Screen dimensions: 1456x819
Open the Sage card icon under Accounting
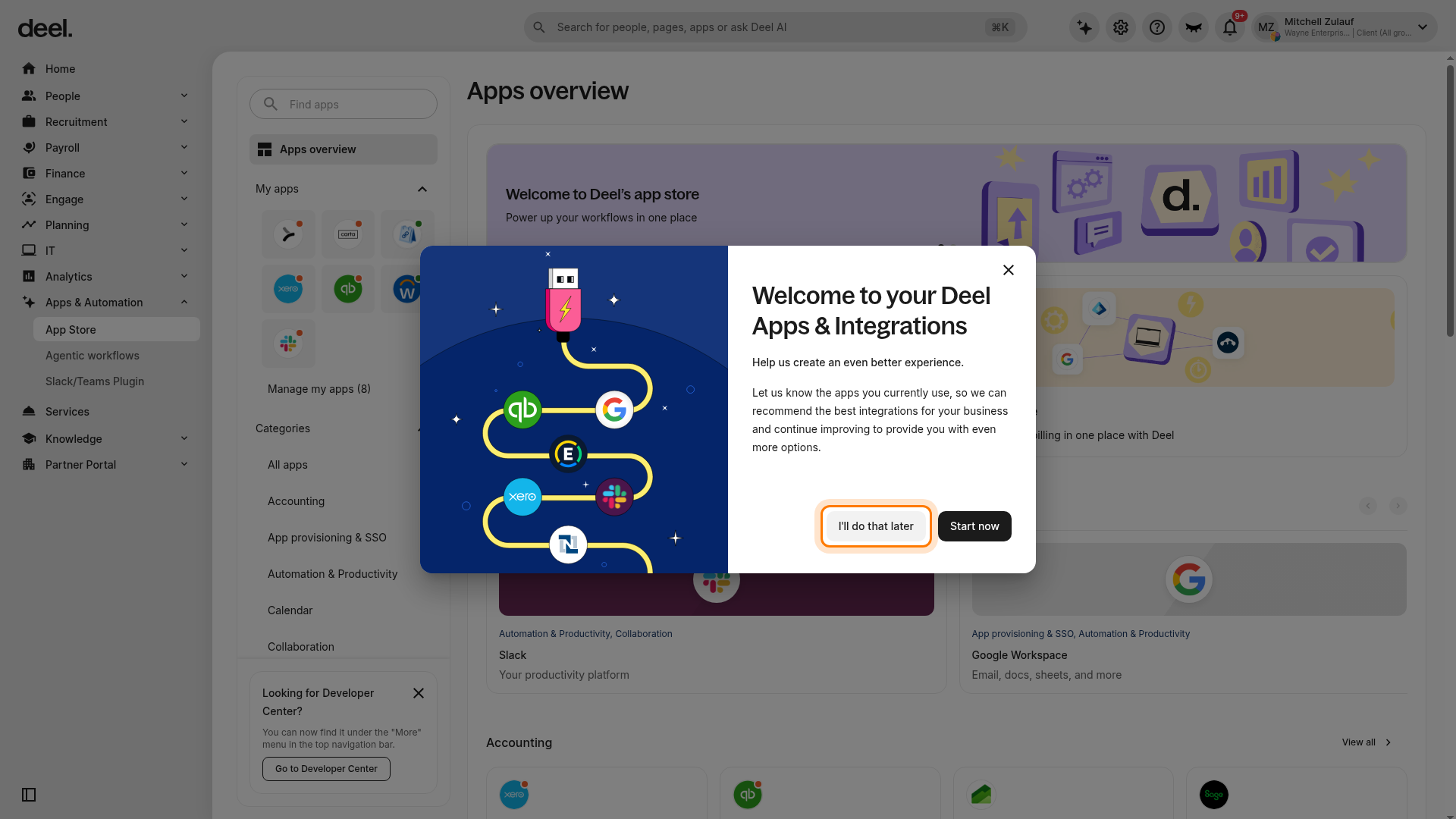tap(1214, 795)
